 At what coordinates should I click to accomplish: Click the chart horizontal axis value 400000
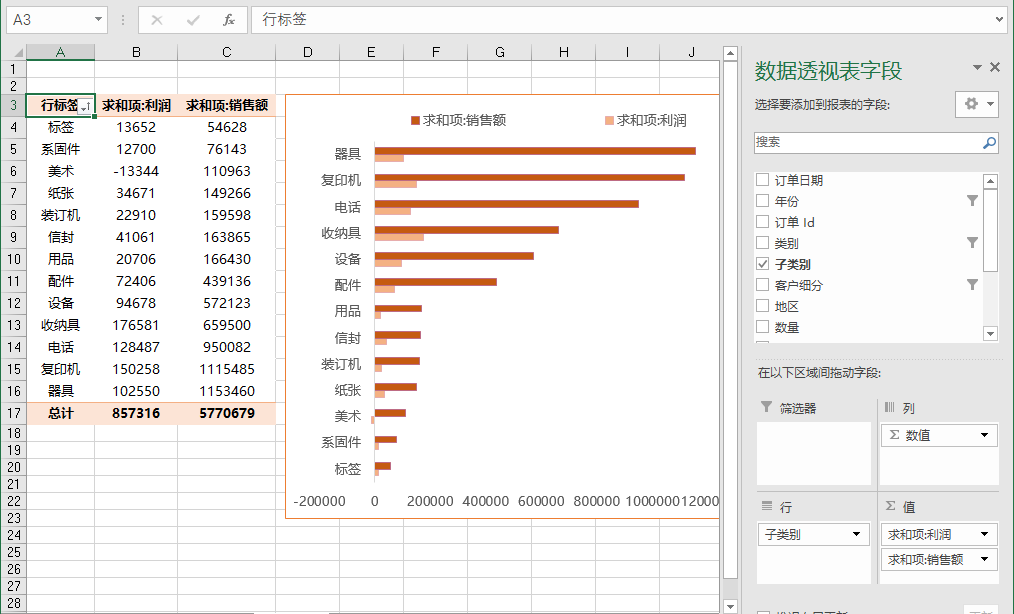pos(486,501)
